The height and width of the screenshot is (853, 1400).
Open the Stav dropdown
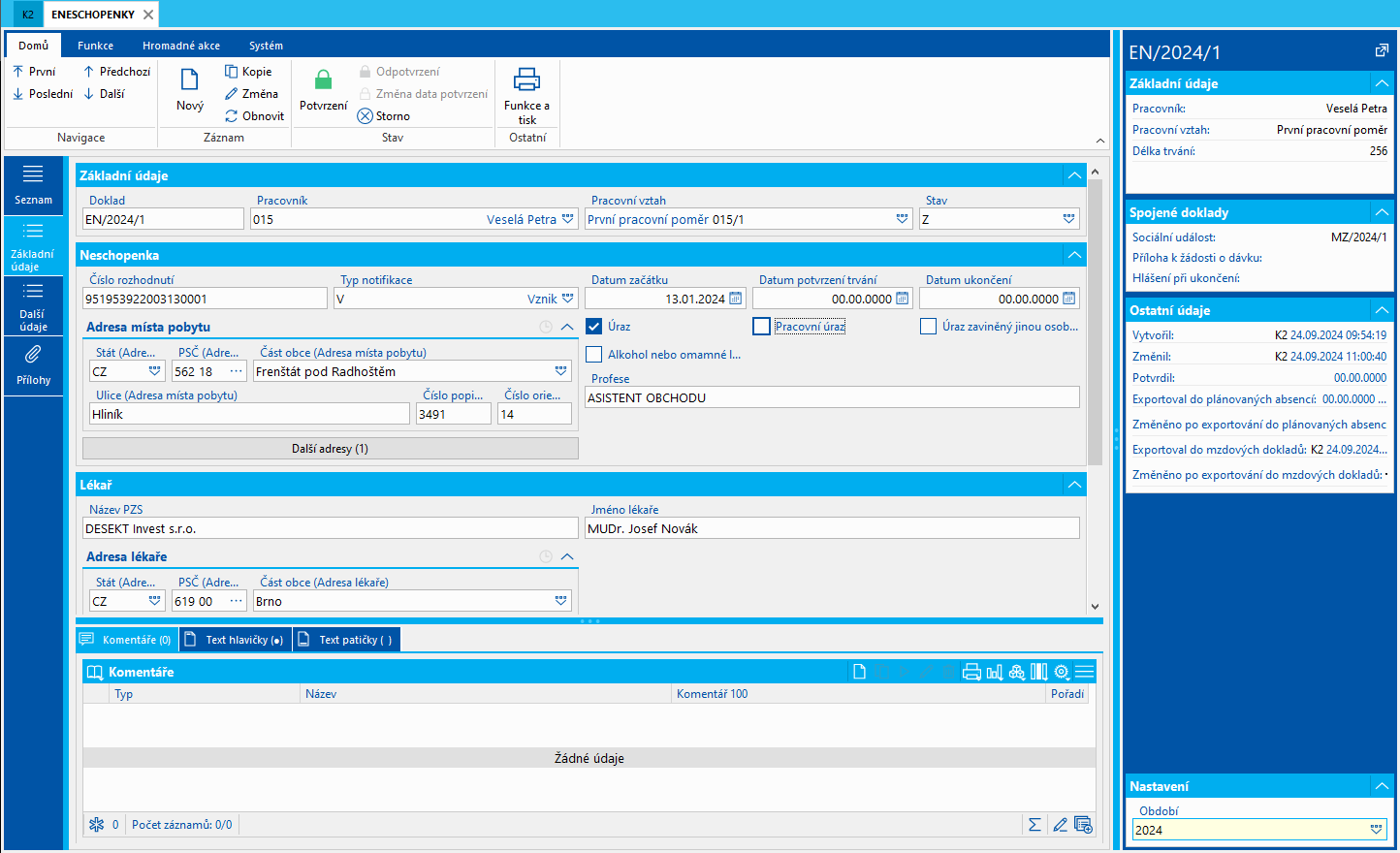[1068, 220]
